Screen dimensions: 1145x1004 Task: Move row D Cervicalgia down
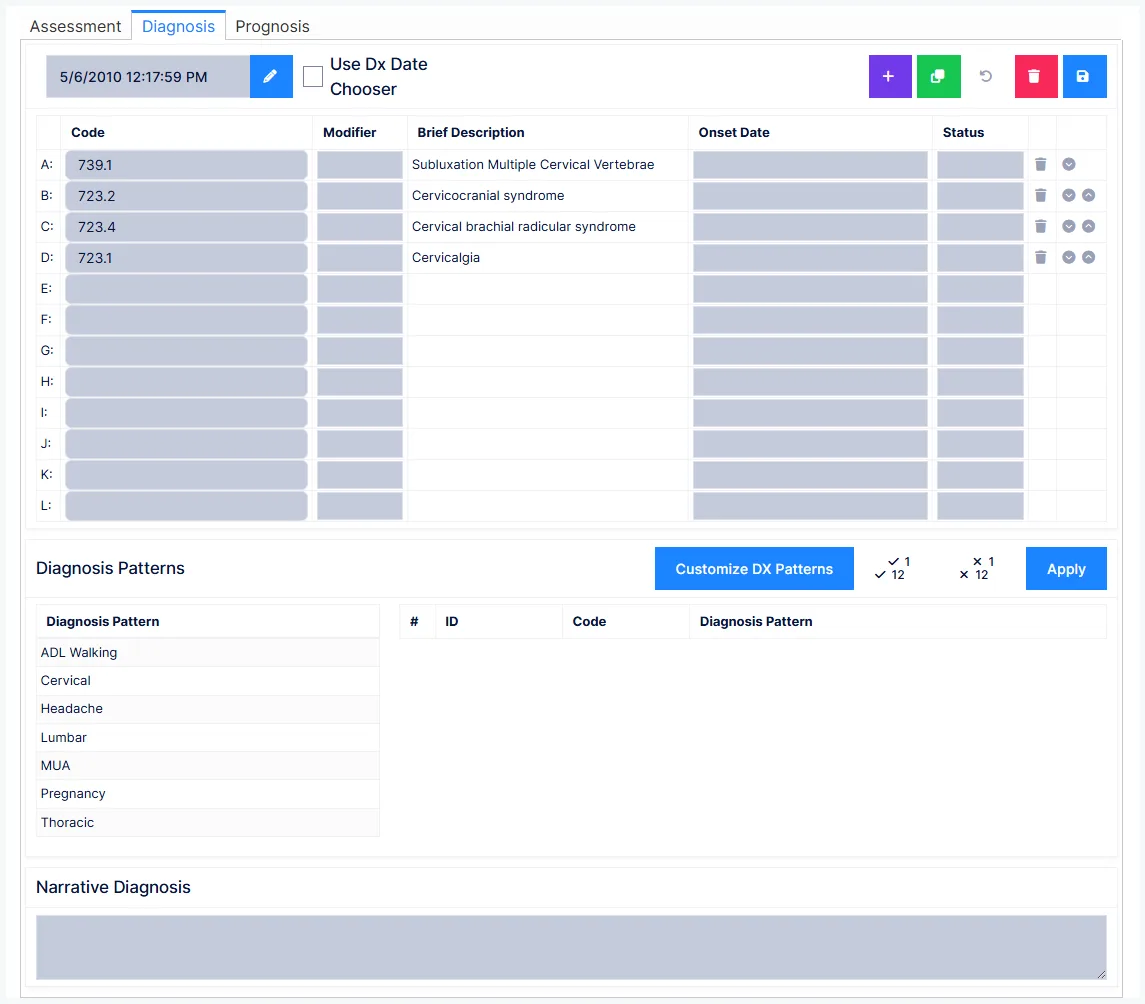1068,257
